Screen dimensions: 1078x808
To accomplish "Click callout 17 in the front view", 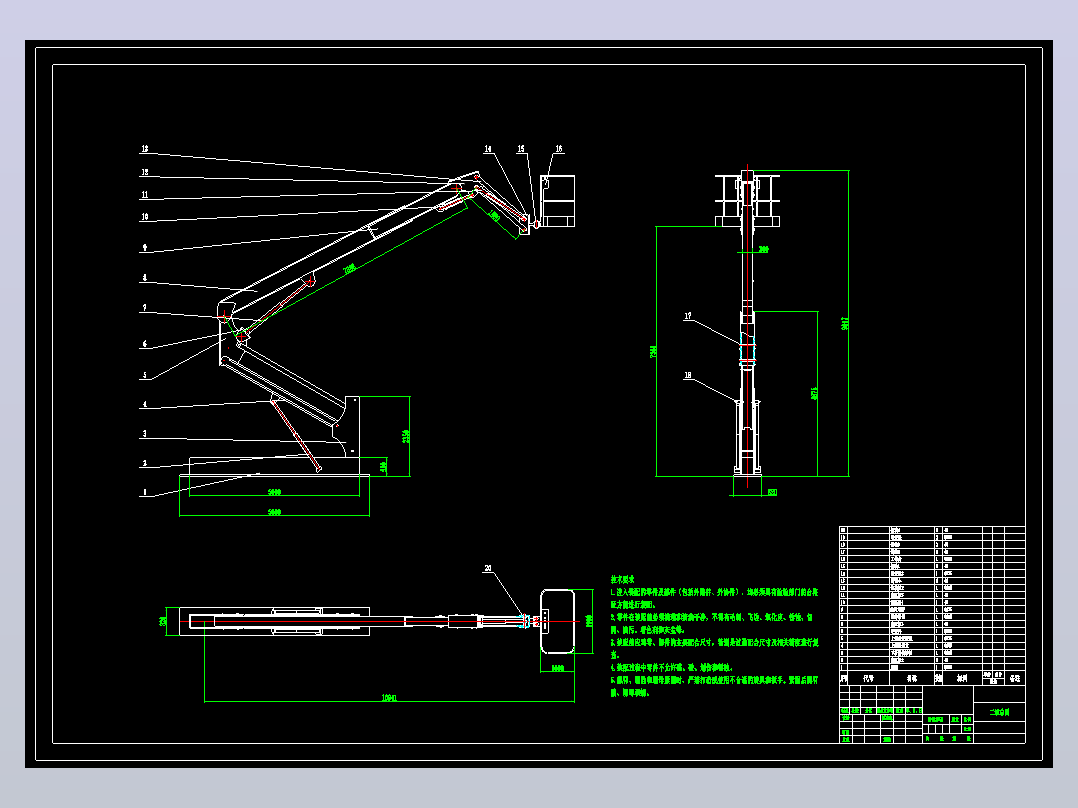I will (x=688, y=316).
